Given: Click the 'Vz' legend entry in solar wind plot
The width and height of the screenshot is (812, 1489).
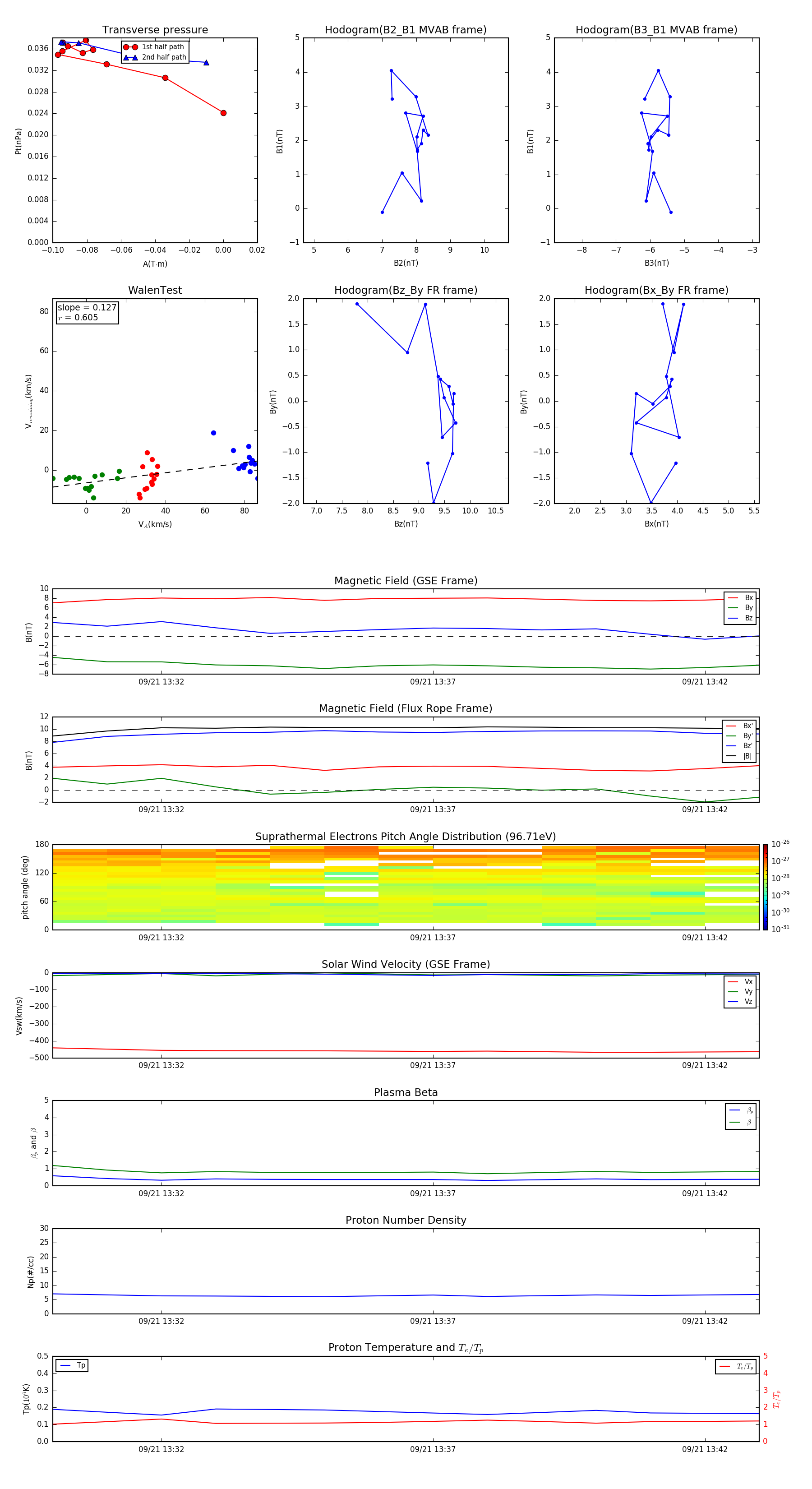Looking at the screenshot, I should [x=740, y=1002].
